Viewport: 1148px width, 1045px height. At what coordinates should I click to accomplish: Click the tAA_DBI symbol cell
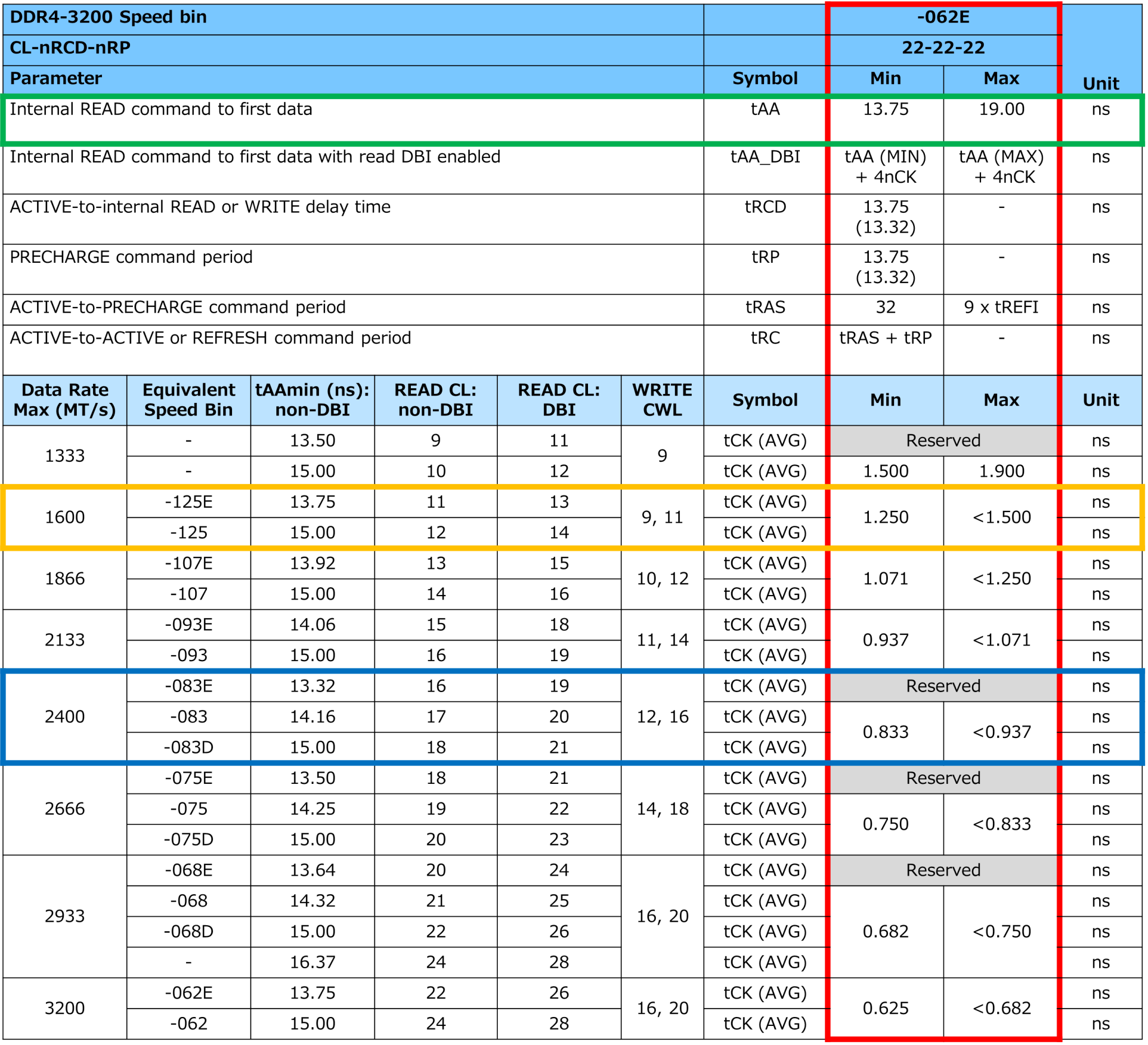765,157
